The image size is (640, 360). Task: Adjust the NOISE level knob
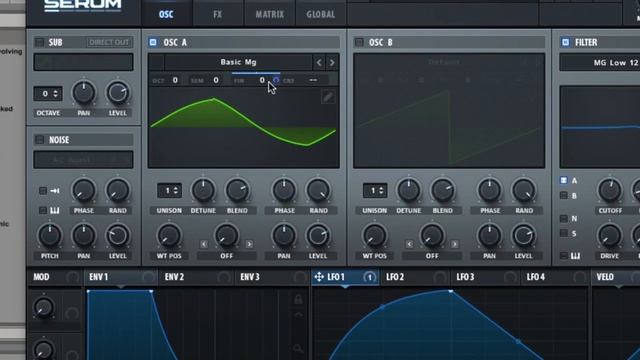coord(118,236)
